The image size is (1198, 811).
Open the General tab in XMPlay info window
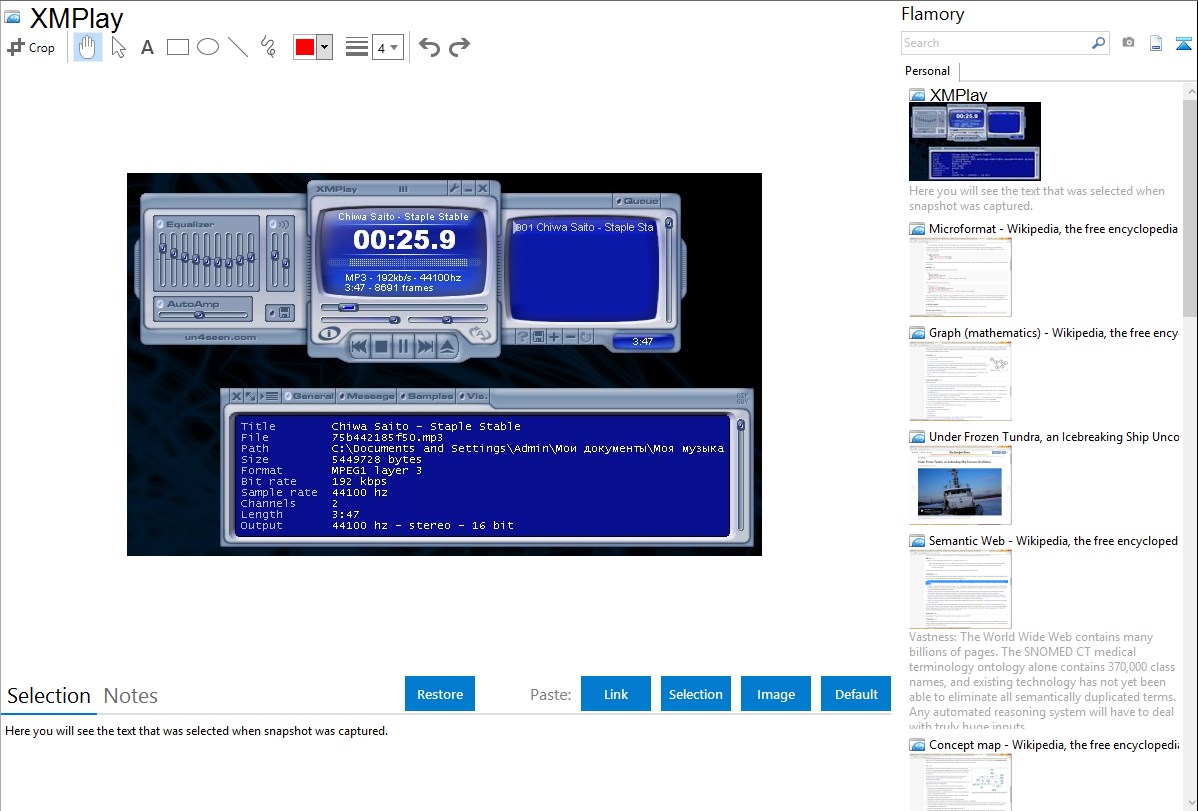309,396
